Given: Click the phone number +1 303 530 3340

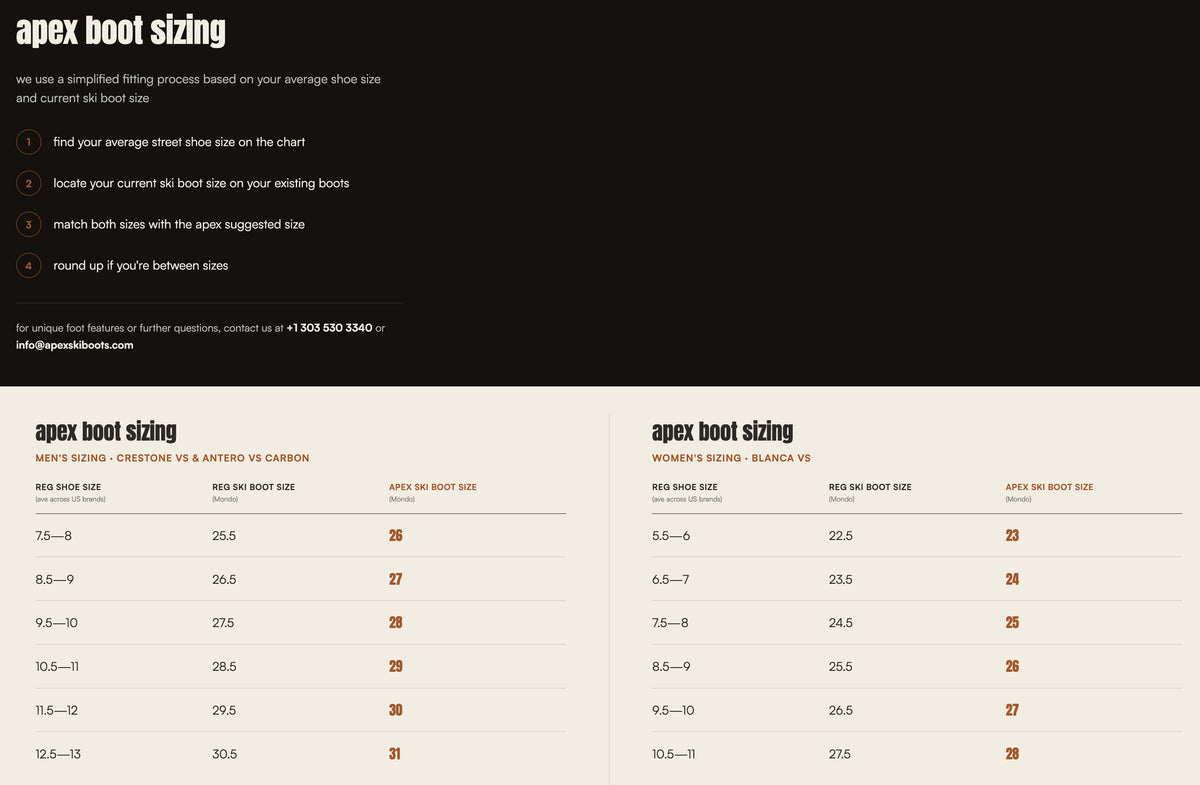Looking at the screenshot, I should click(329, 328).
